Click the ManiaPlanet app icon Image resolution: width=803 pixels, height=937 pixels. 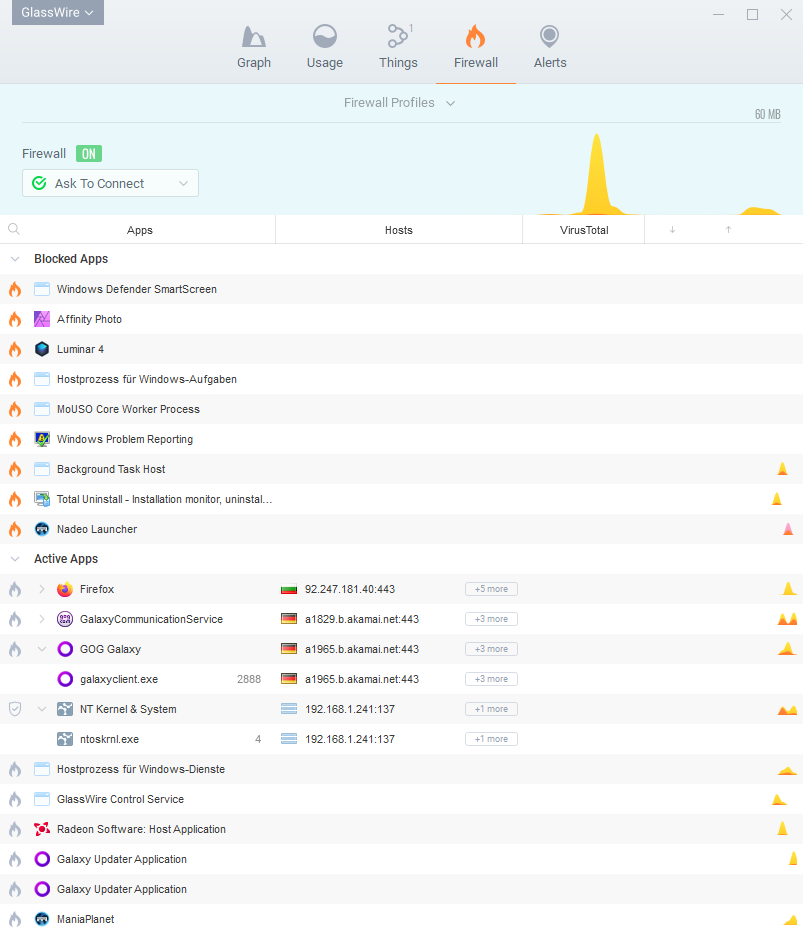pos(42,919)
